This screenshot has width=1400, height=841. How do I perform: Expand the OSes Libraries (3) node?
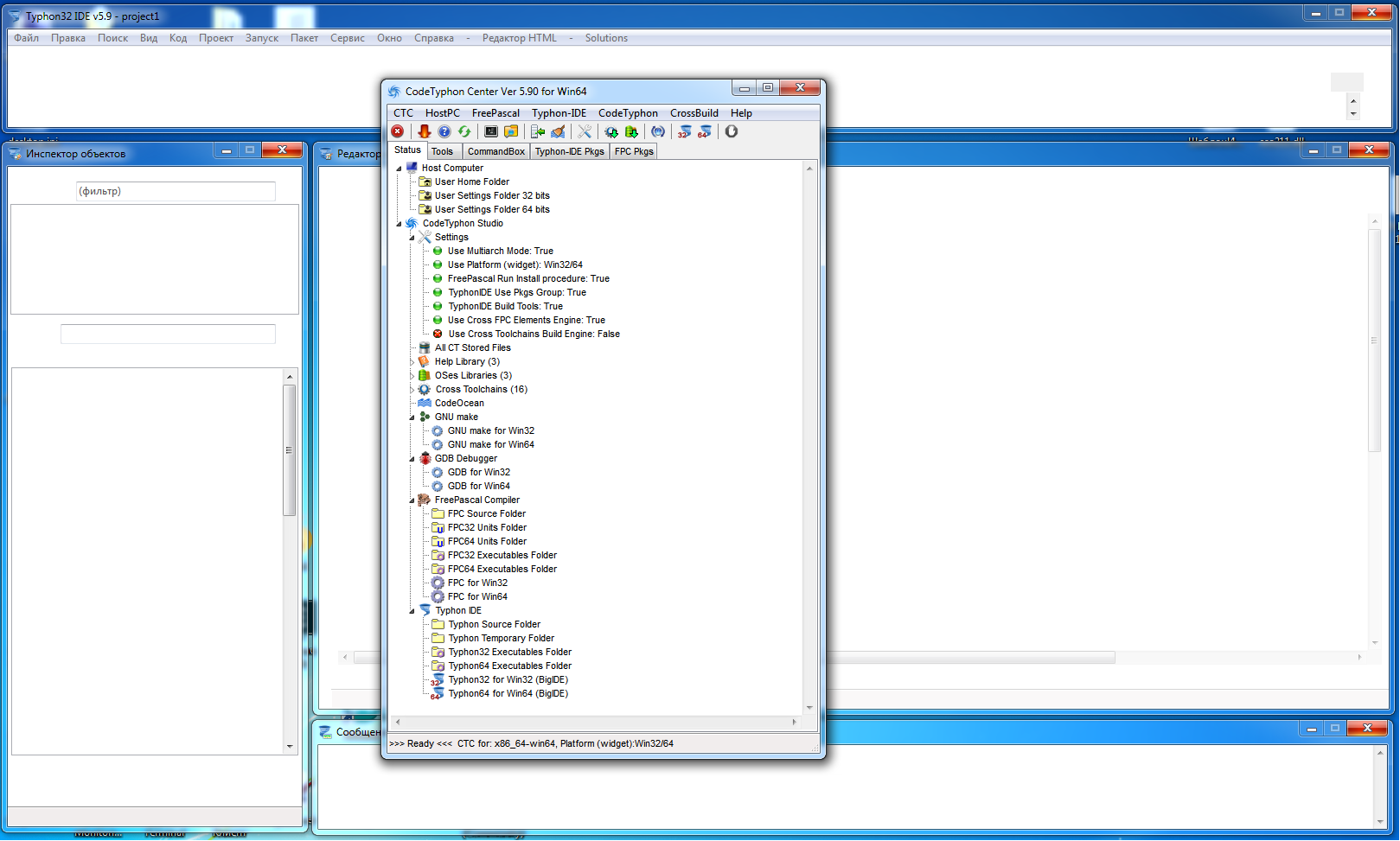coord(412,376)
